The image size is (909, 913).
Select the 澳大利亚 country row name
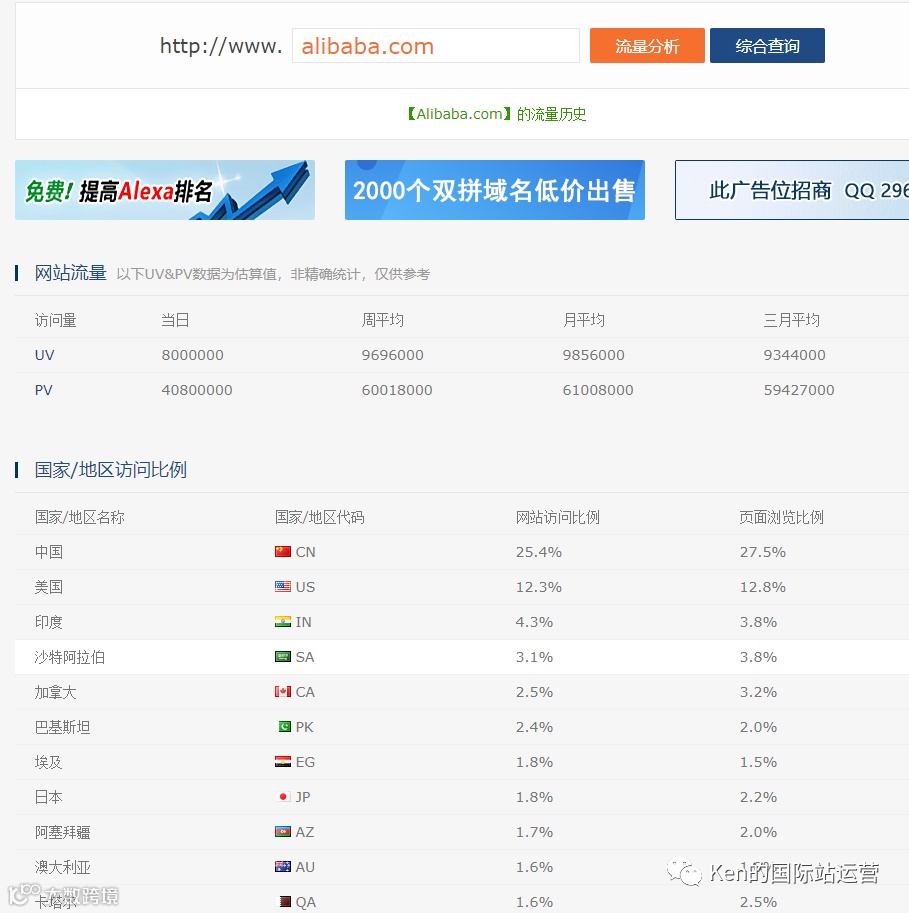pyautogui.click(x=62, y=866)
